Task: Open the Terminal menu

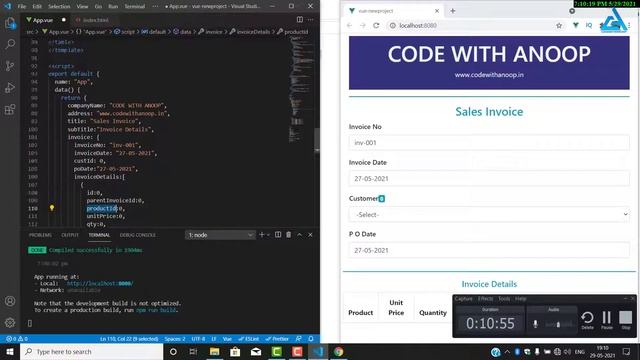Action: (x=135, y=7)
